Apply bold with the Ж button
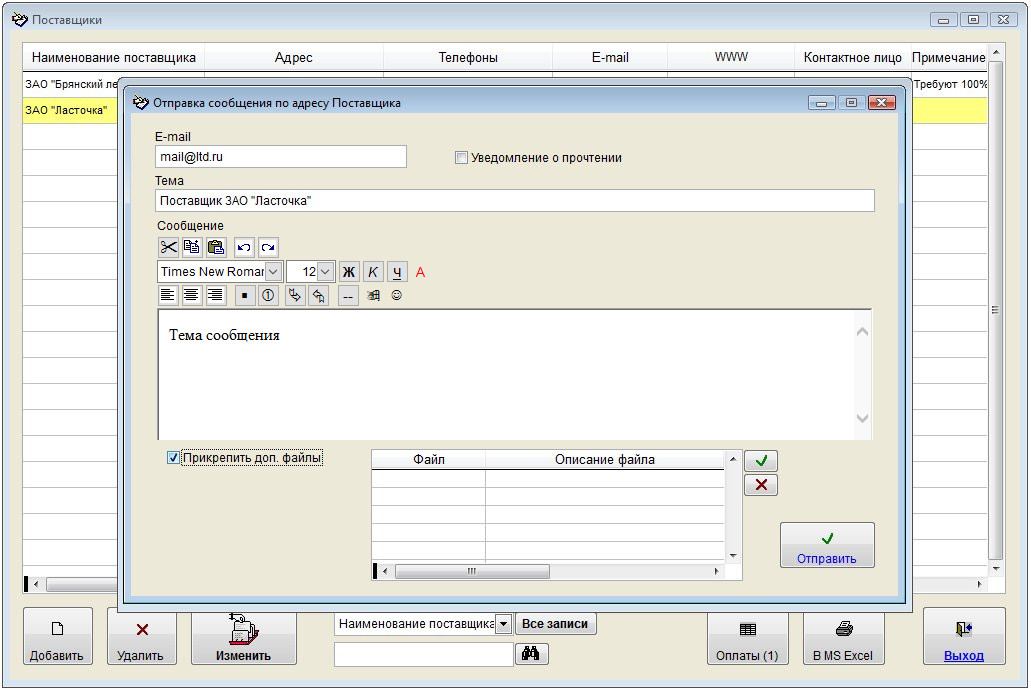Viewport: 1031px width, 690px height. (349, 272)
